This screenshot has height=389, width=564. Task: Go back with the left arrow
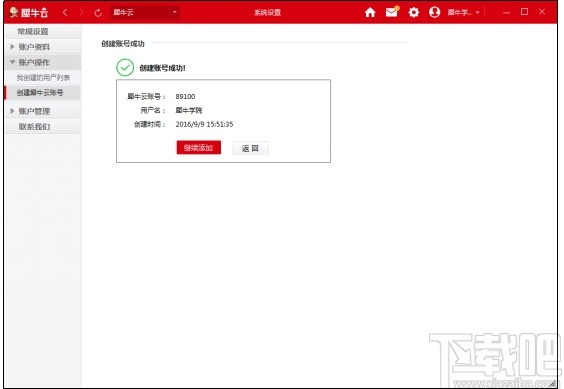point(65,13)
